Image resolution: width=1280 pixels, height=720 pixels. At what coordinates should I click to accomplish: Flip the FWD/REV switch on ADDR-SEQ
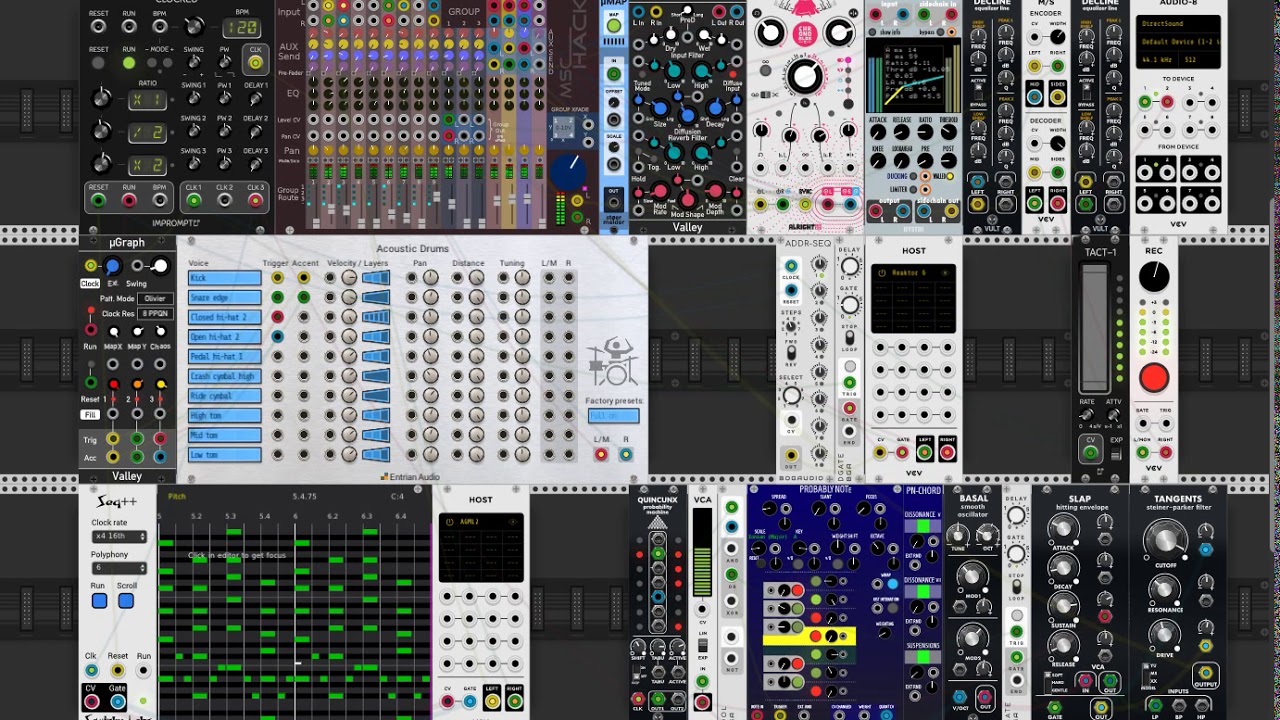pos(790,352)
